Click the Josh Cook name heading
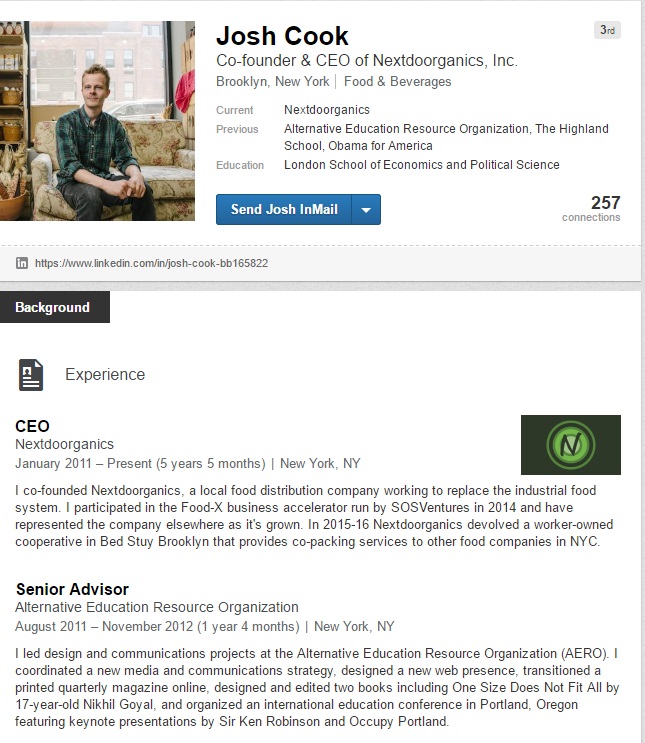Screen dimensions: 645x743 [282, 37]
